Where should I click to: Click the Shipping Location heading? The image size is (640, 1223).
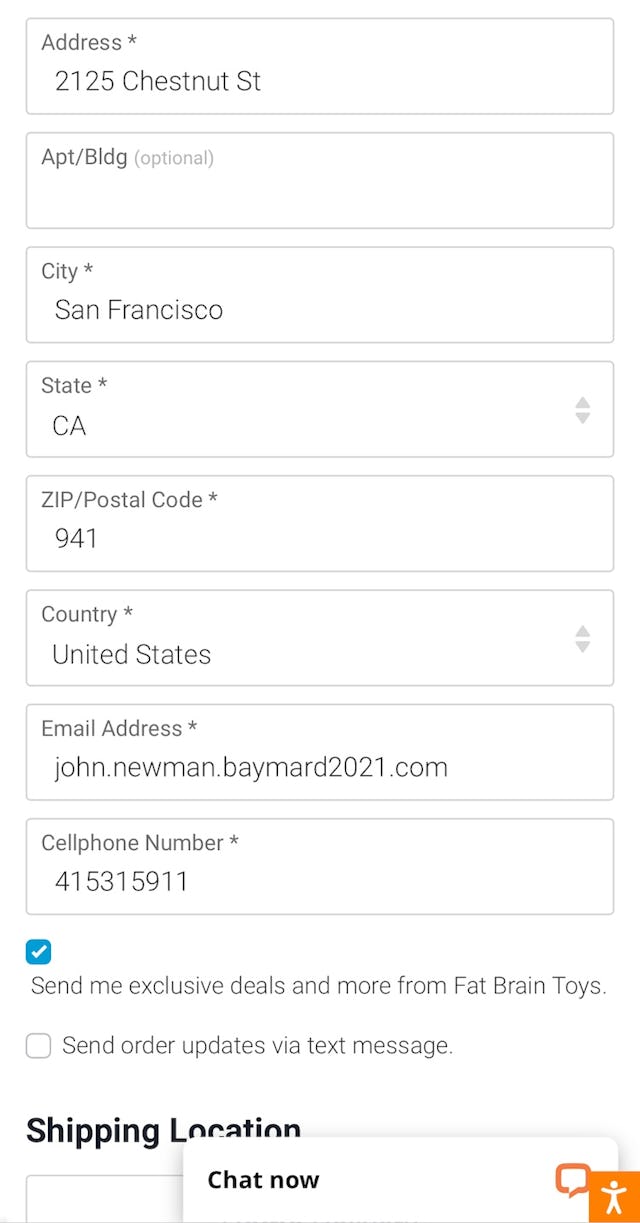pyautogui.click(x=163, y=1130)
